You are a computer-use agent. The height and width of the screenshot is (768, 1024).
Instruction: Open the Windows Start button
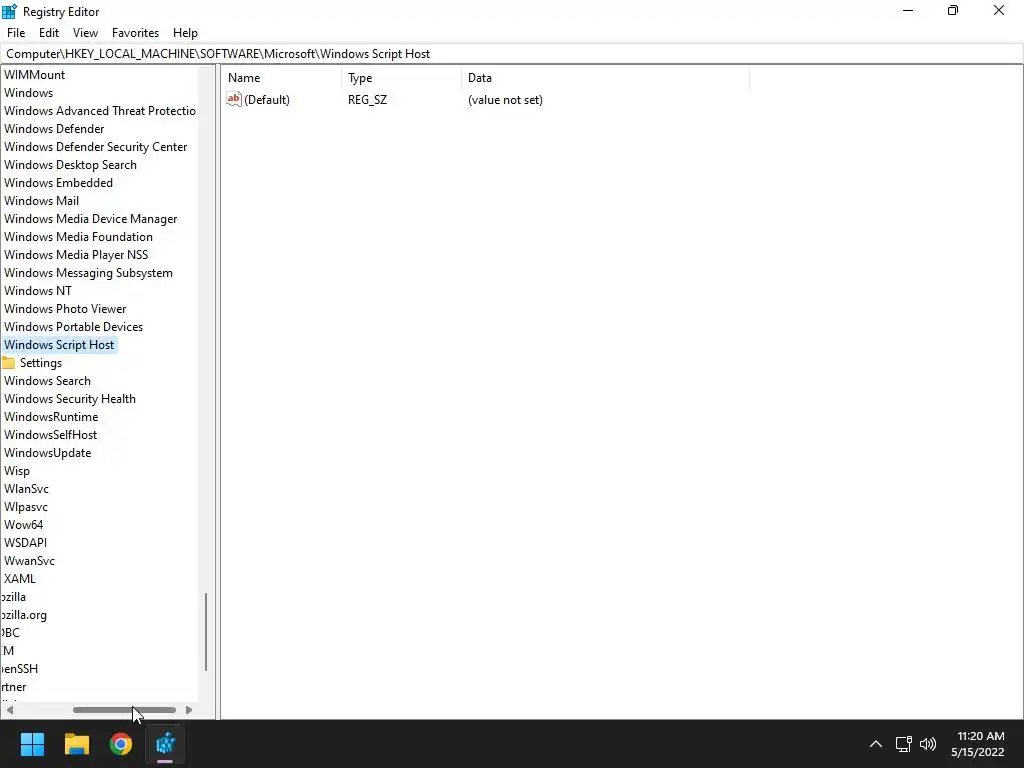[32, 744]
